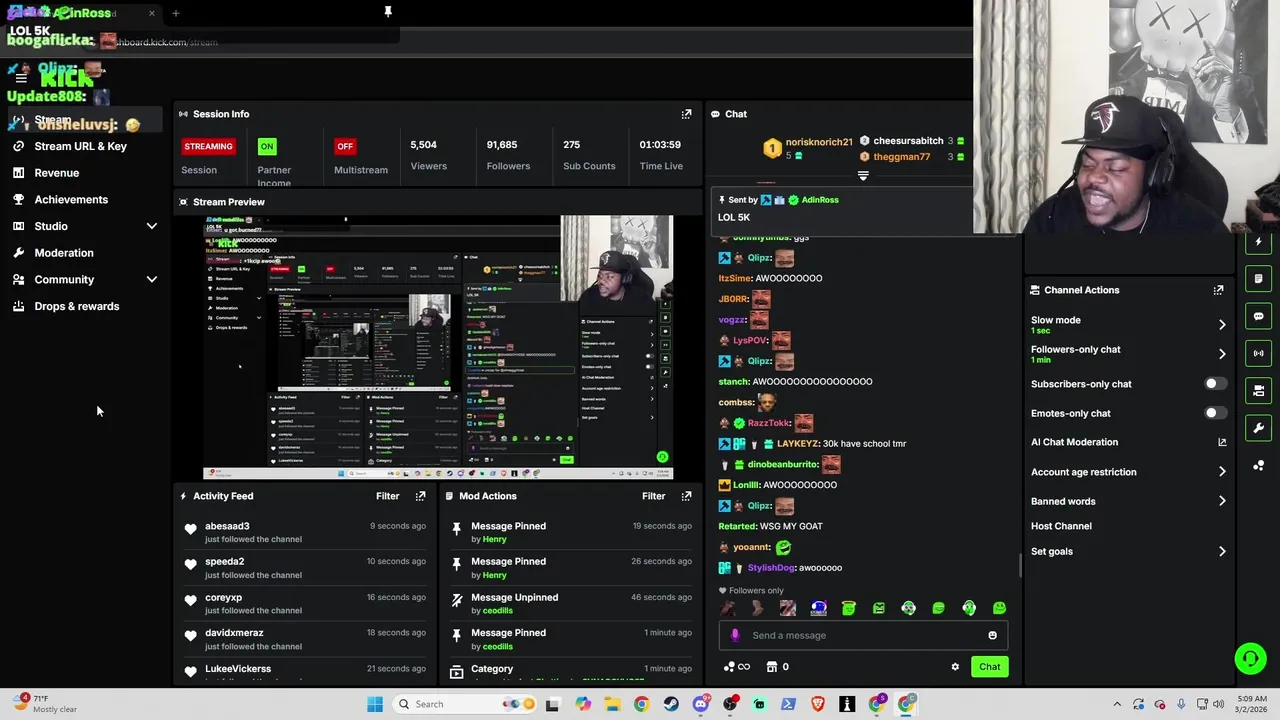
Task: Open Henry's most recent pin from 19 seconds ago
Action: tap(568, 532)
